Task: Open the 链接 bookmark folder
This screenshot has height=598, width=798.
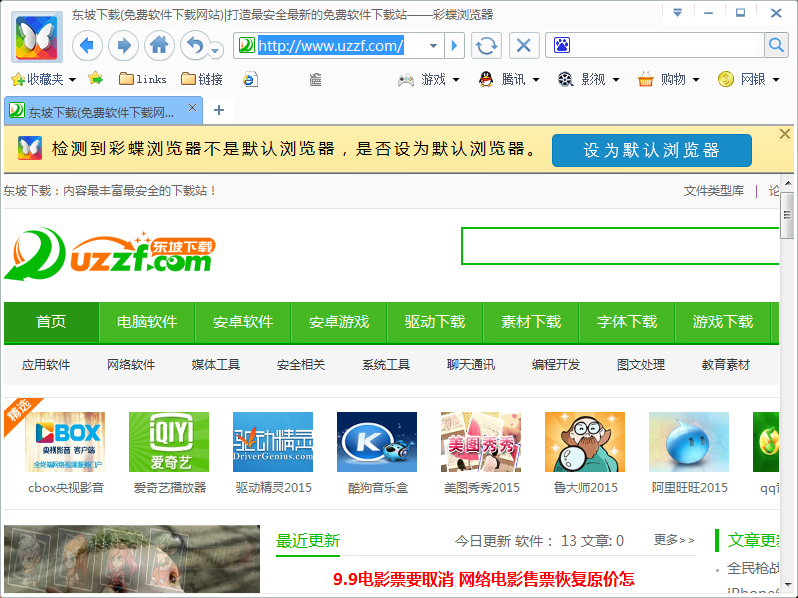Action: coord(202,79)
